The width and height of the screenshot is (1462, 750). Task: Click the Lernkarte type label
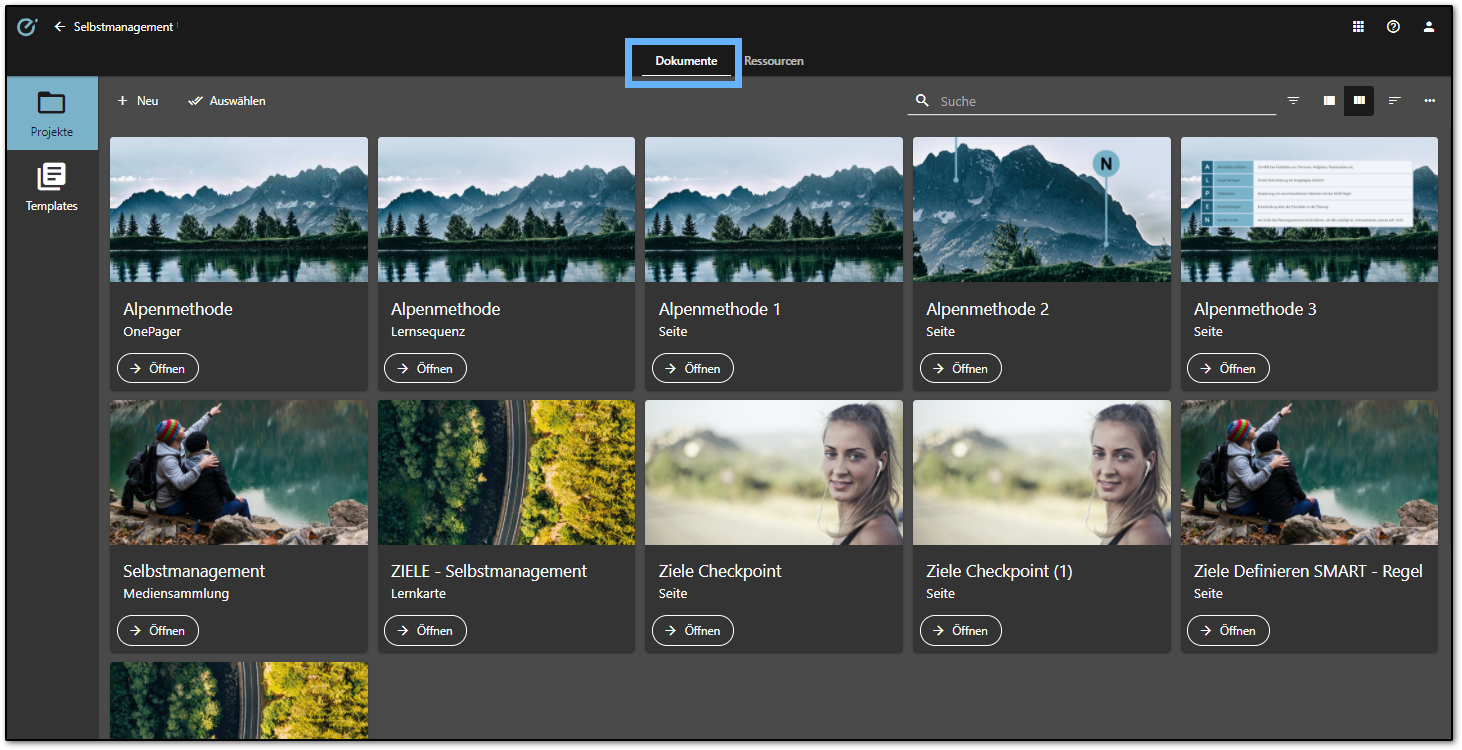coord(418,594)
